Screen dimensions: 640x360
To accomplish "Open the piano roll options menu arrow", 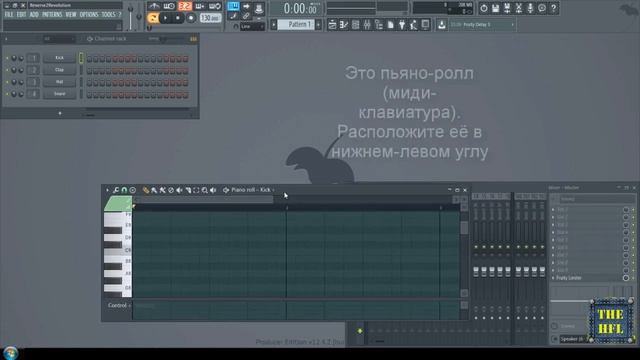I will pyautogui.click(x=107, y=190).
